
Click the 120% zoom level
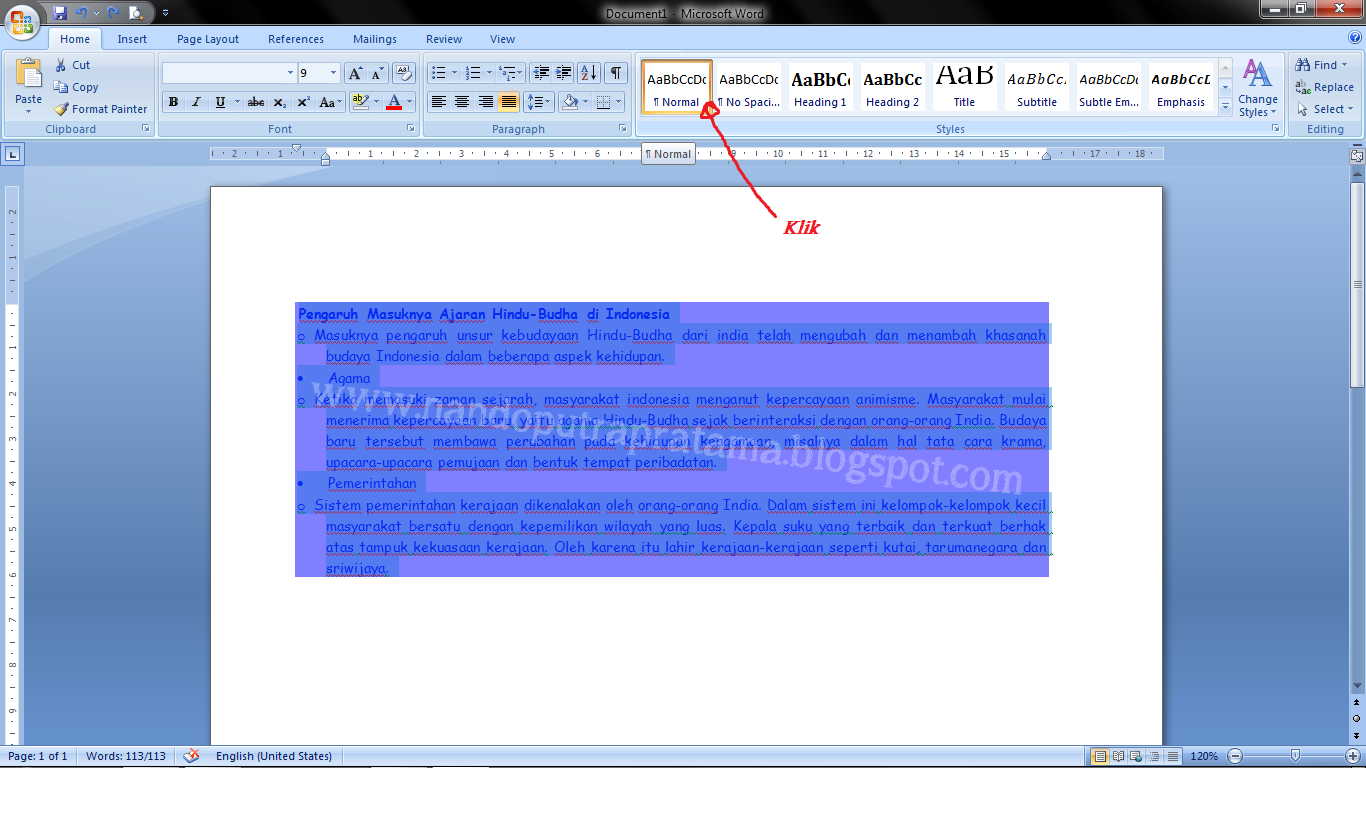click(x=1204, y=756)
